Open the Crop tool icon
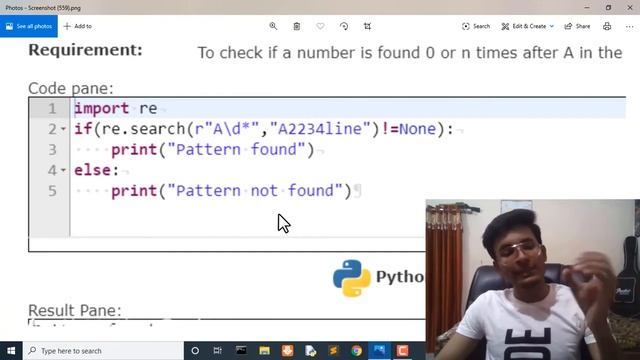640x360 pixels. pyautogui.click(x=367, y=26)
